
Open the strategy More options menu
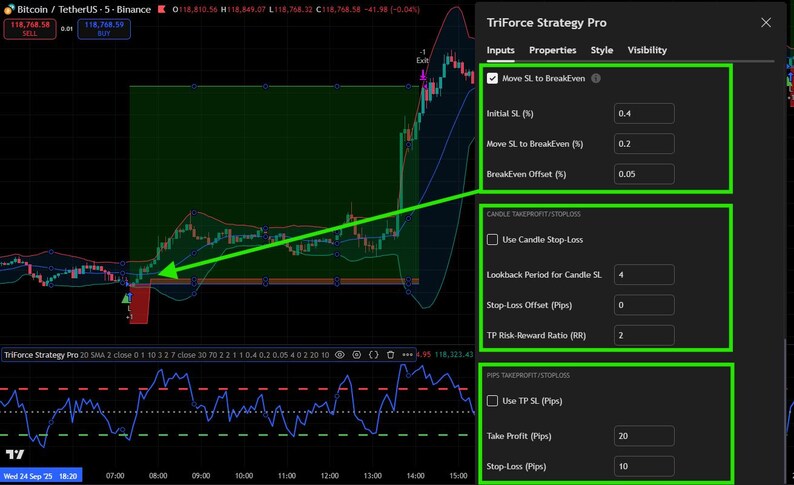point(407,355)
